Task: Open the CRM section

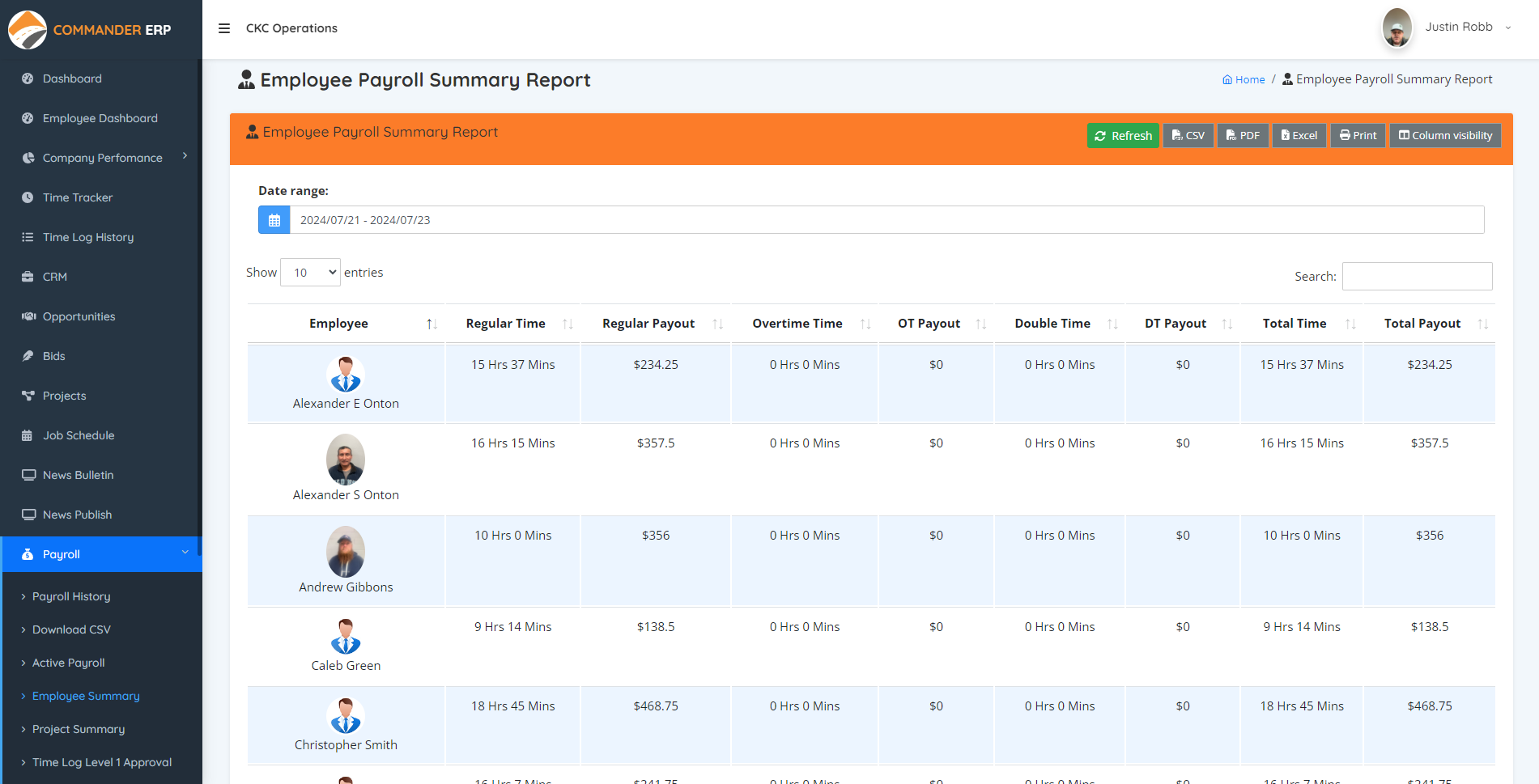Action: click(x=55, y=277)
